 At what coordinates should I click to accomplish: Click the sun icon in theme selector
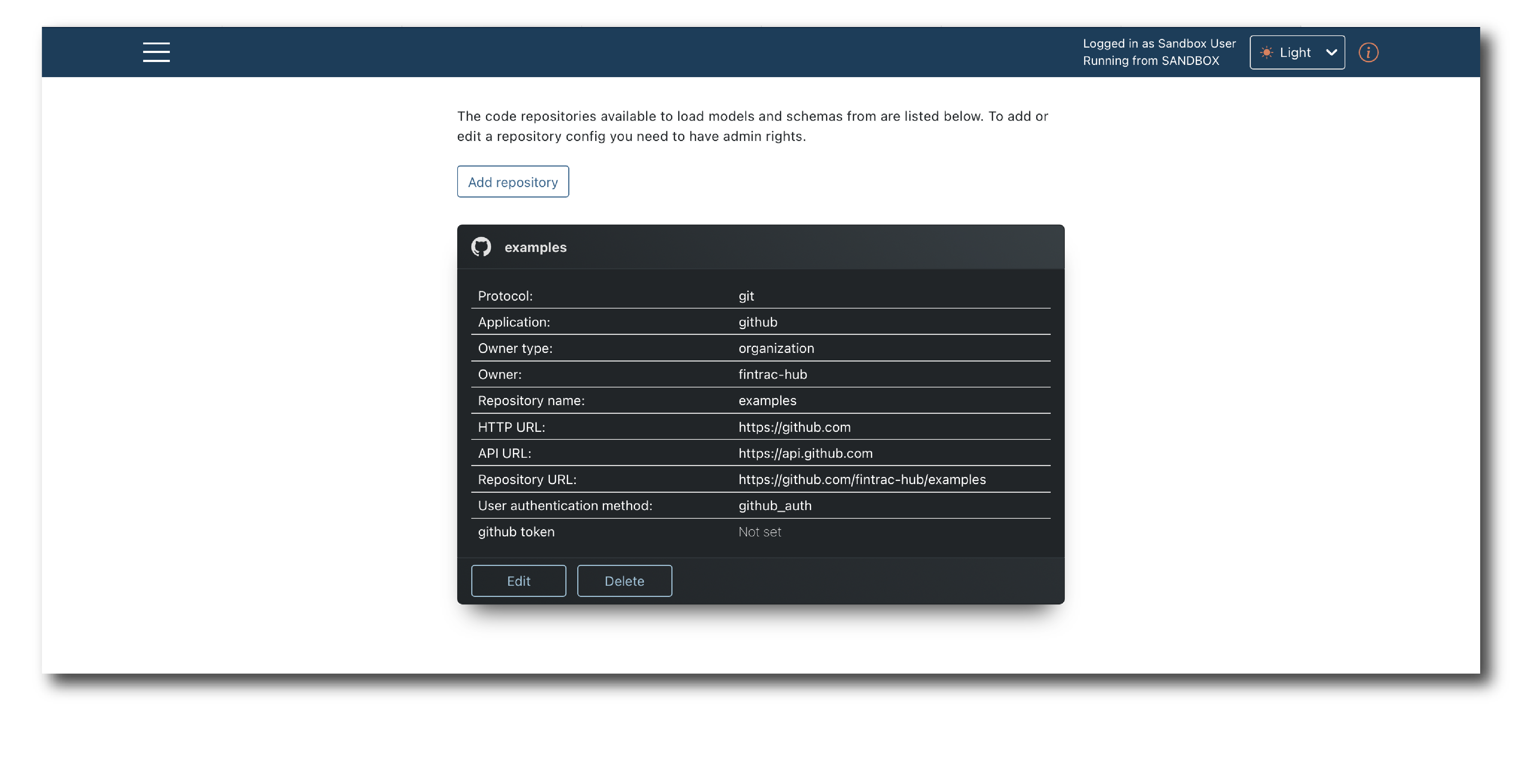(1266, 52)
